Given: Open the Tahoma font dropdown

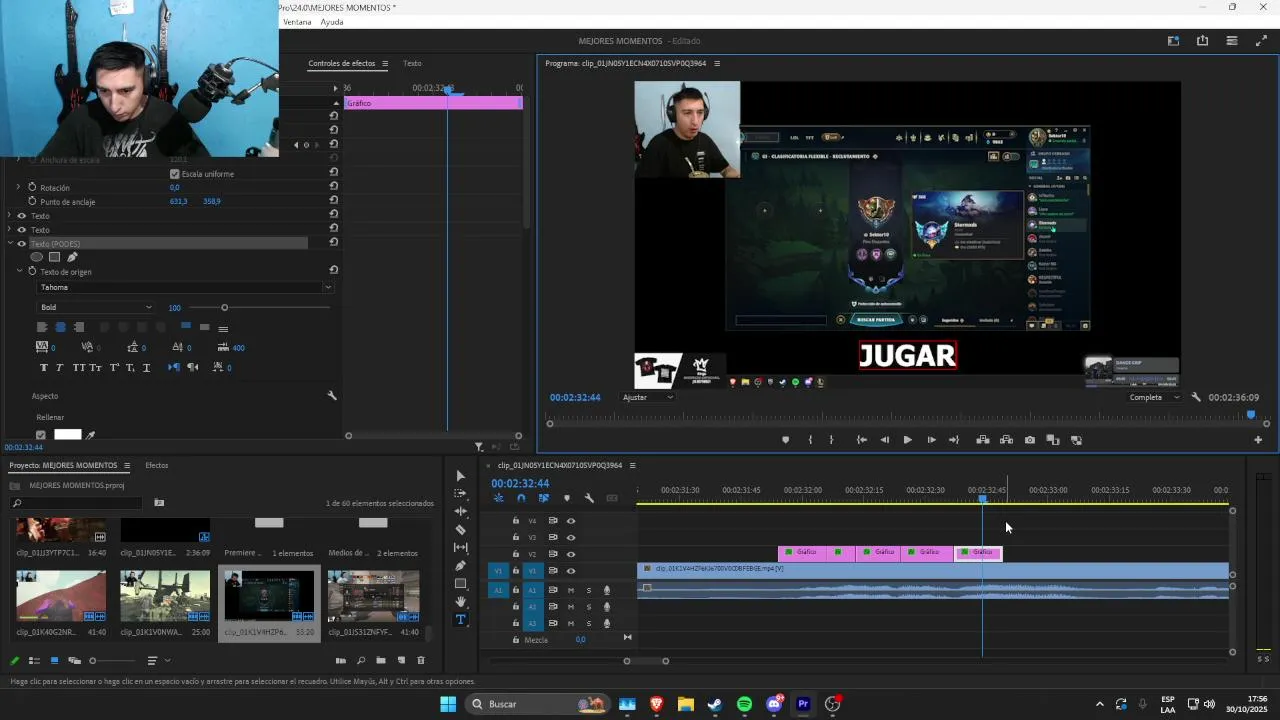Looking at the screenshot, I should coord(184,287).
